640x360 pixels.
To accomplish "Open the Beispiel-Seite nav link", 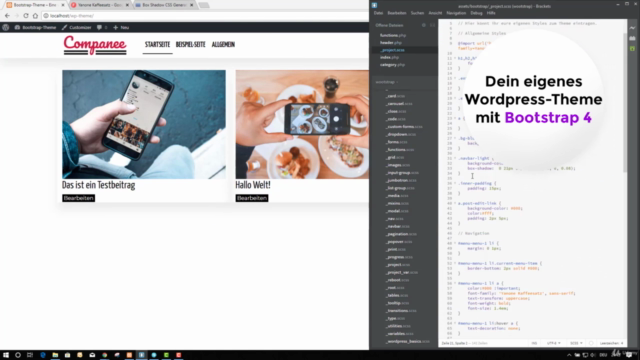I will tap(191, 44).
